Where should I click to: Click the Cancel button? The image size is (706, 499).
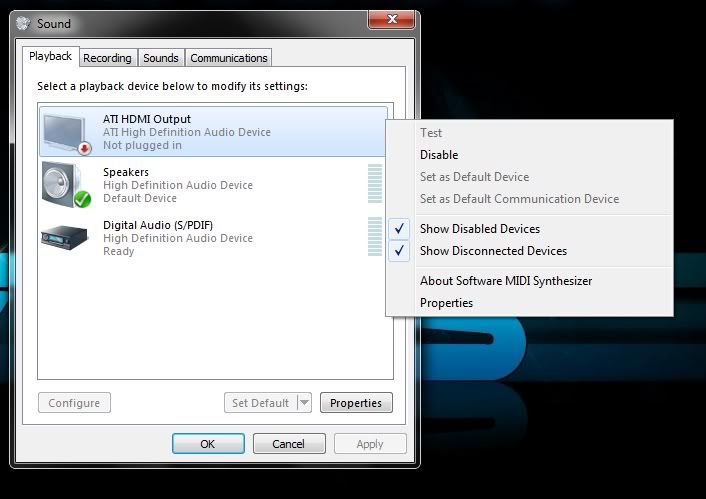coord(289,443)
